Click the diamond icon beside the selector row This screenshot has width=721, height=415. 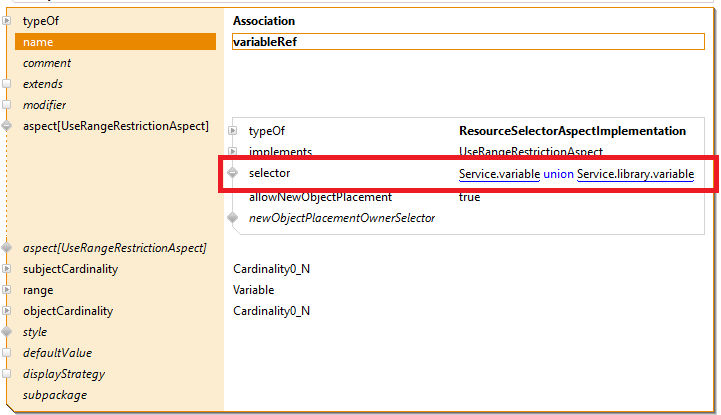point(233,174)
